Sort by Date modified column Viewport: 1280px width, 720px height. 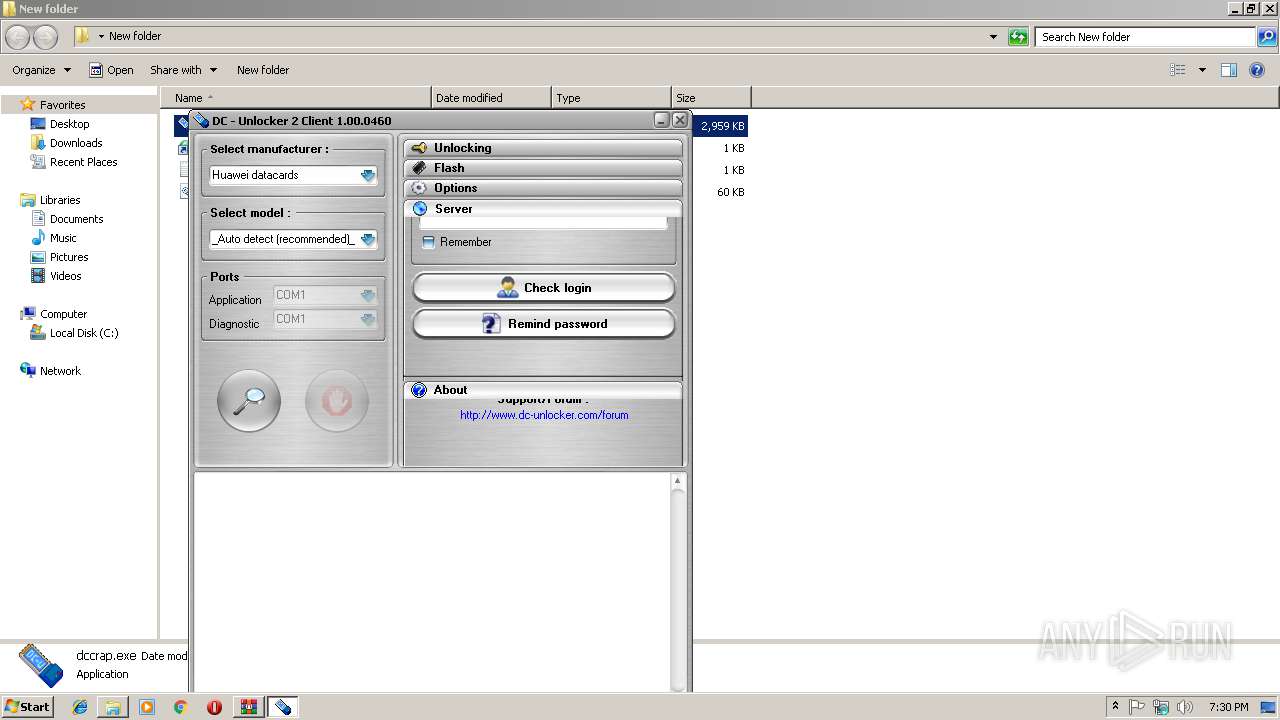click(x=491, y=98)
